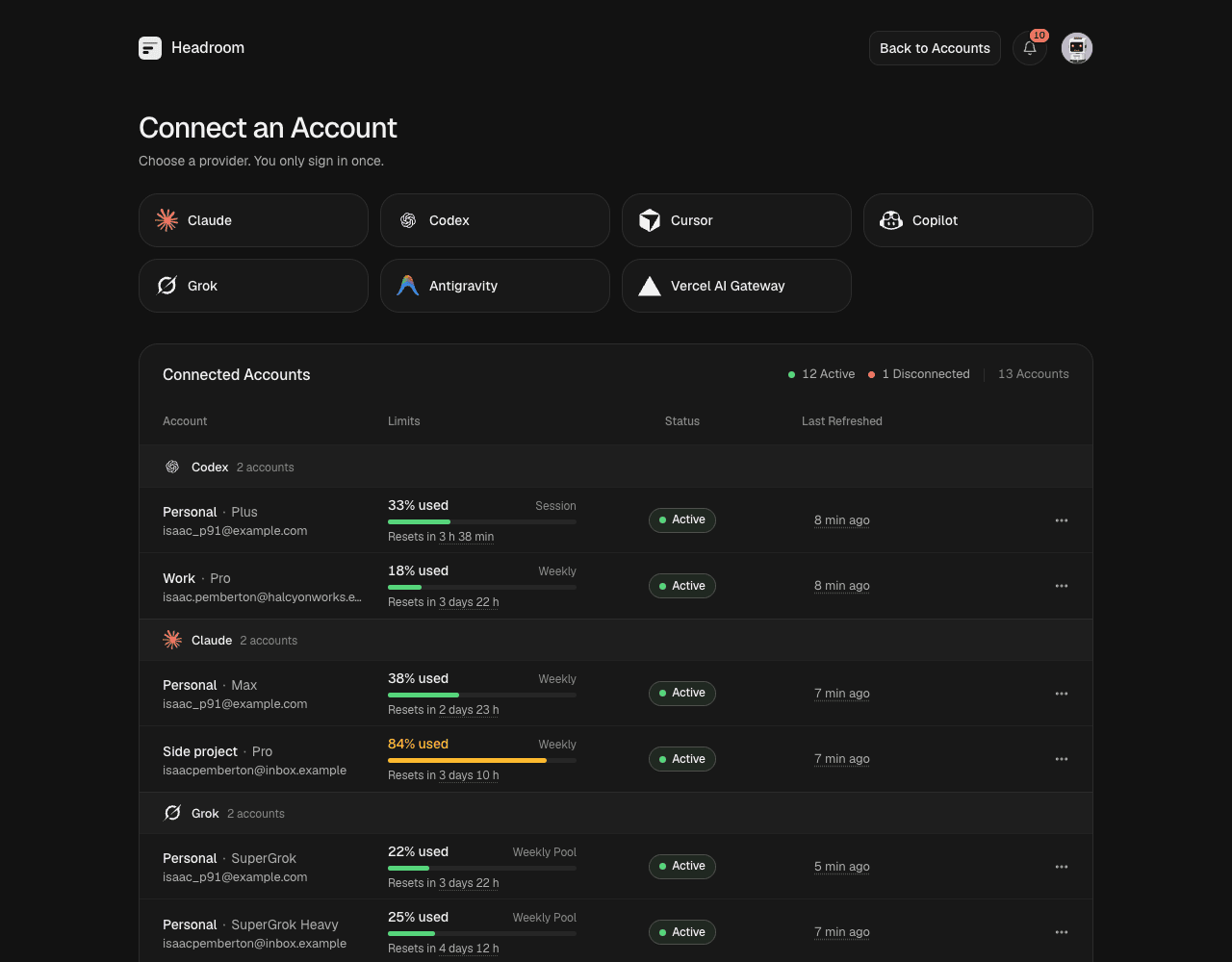The width and height of the screenshot is (1232, 962).
Task: Click the 33% used session progress bar
Action: [482, 521]
